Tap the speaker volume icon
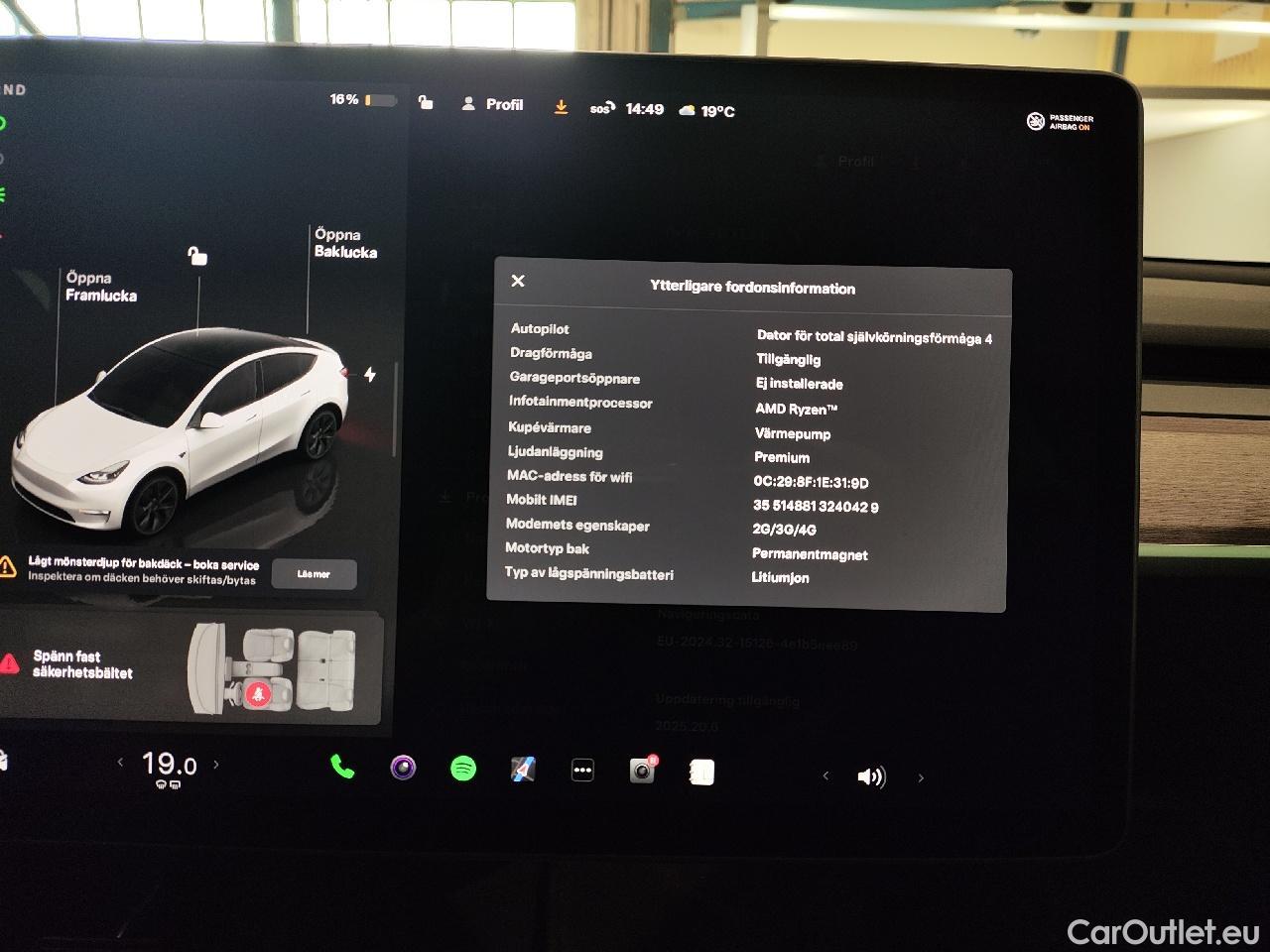The image size is (1270, 952). (x=871, y=776)
